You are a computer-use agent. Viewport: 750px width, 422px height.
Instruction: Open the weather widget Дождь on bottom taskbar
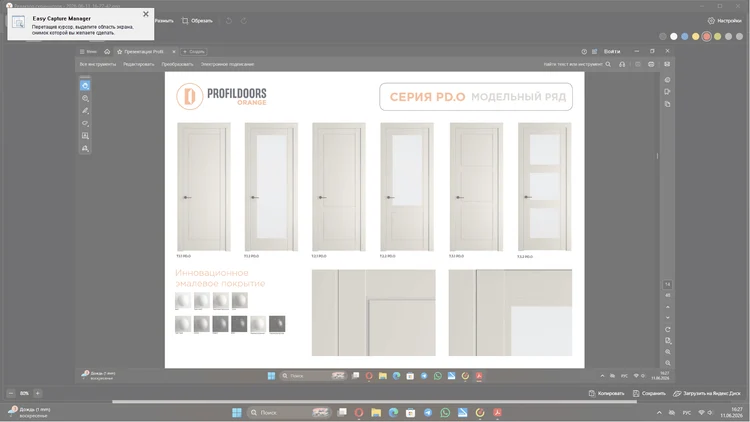click(30, 412)
